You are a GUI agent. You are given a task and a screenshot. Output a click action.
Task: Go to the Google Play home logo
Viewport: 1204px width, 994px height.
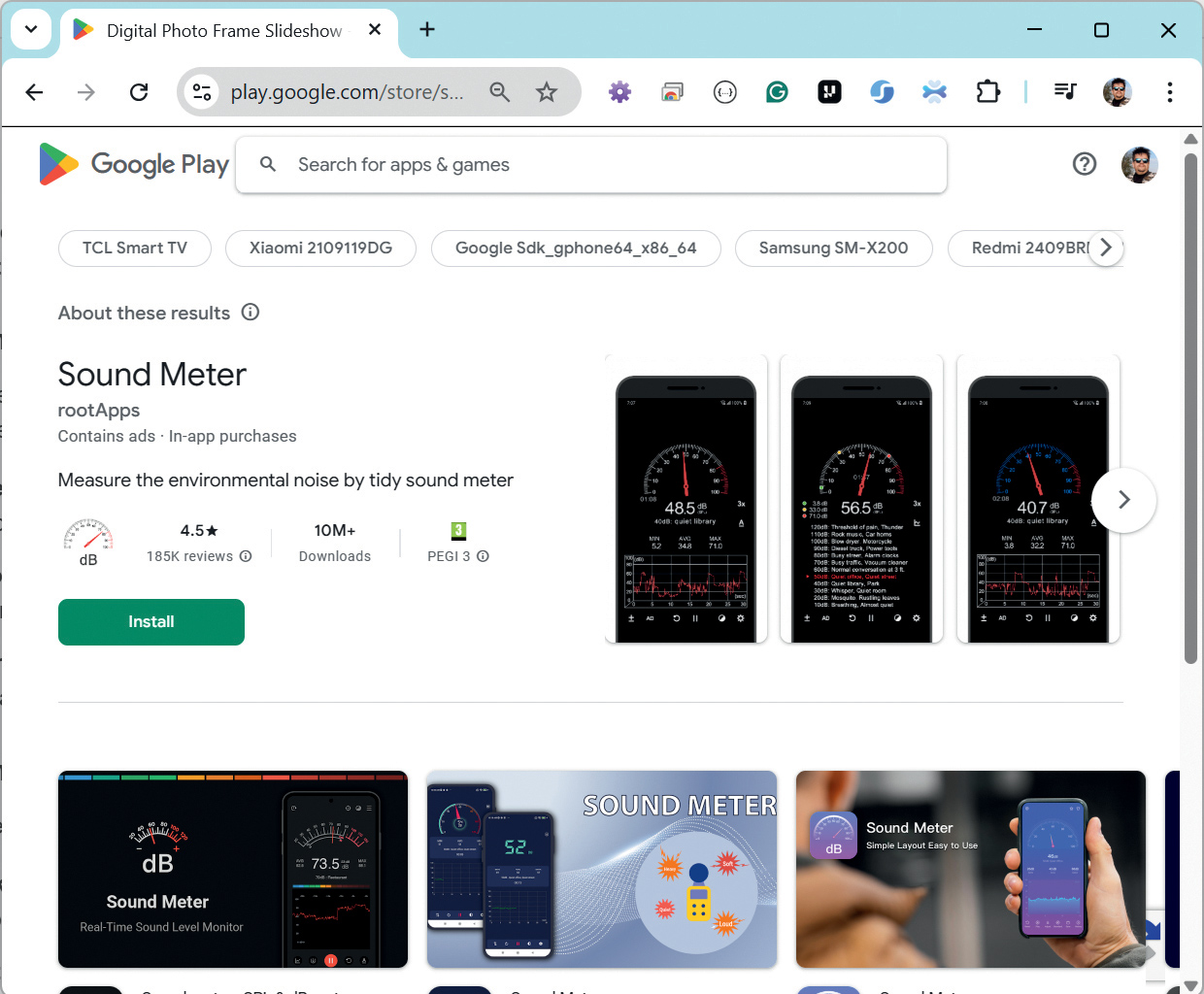[134, 164]
